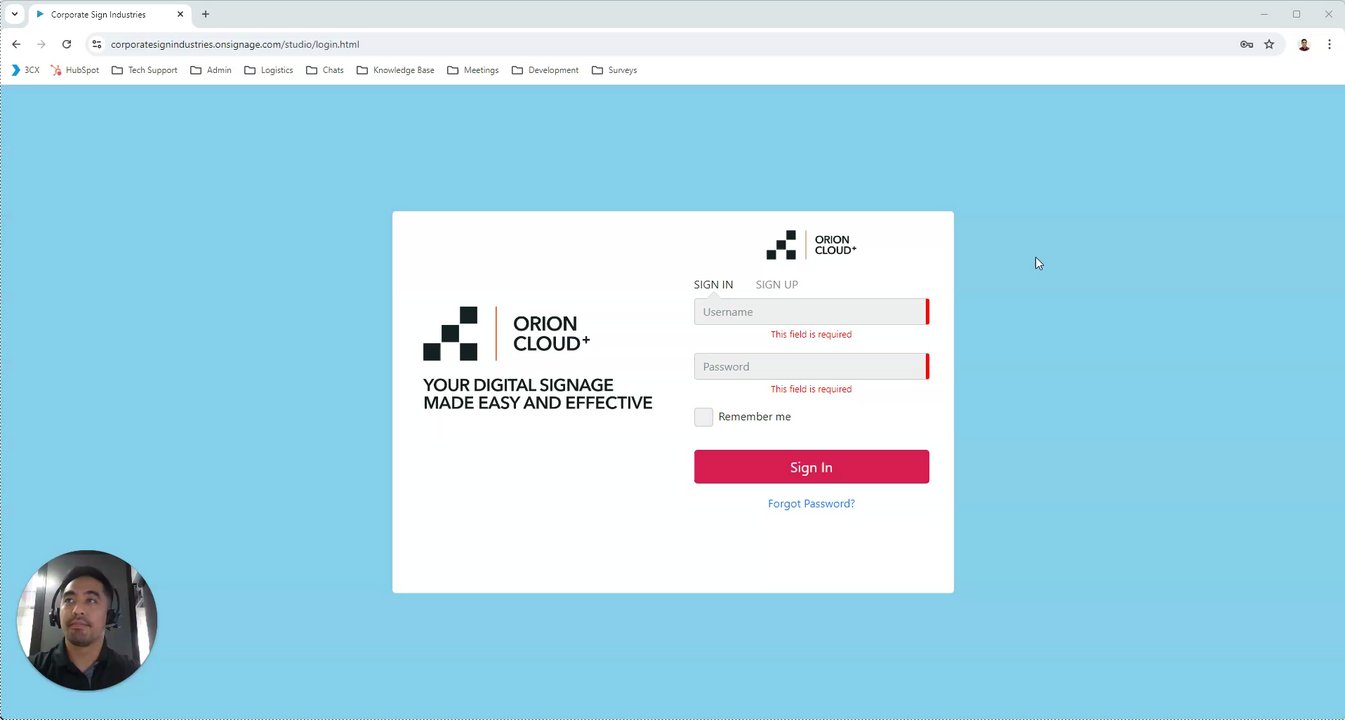
Task: Open Chats bookmarks folder
Action: (x=325, y=70)
